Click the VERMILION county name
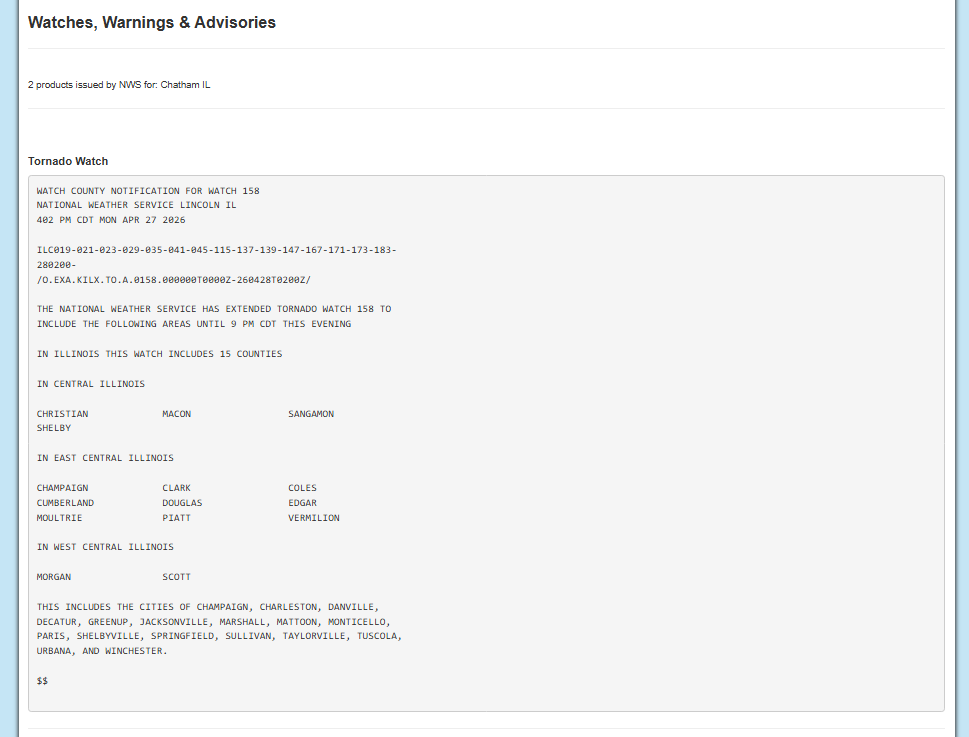969x737 pixels. pyautogui.click(x=314, y=518)
